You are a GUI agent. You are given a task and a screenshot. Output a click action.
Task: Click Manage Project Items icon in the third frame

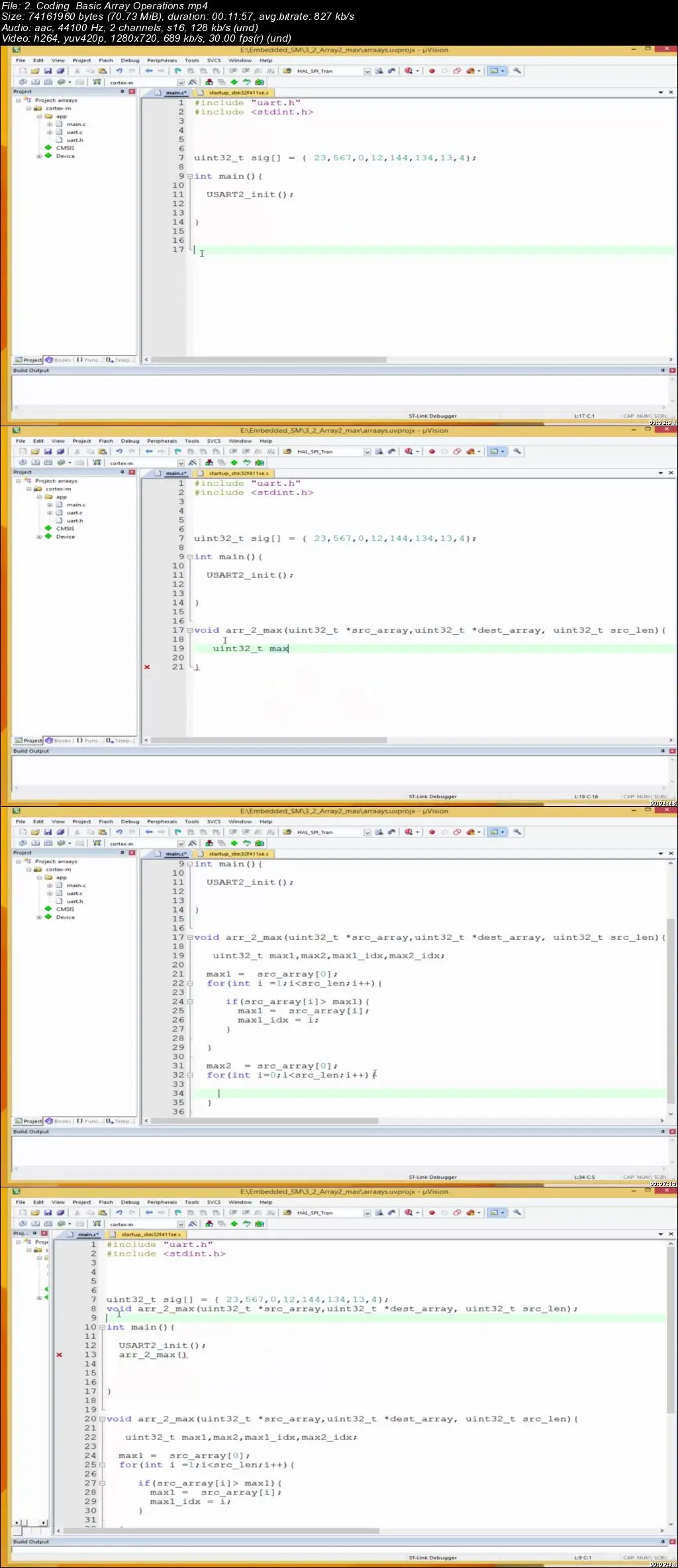coord(209,843)
